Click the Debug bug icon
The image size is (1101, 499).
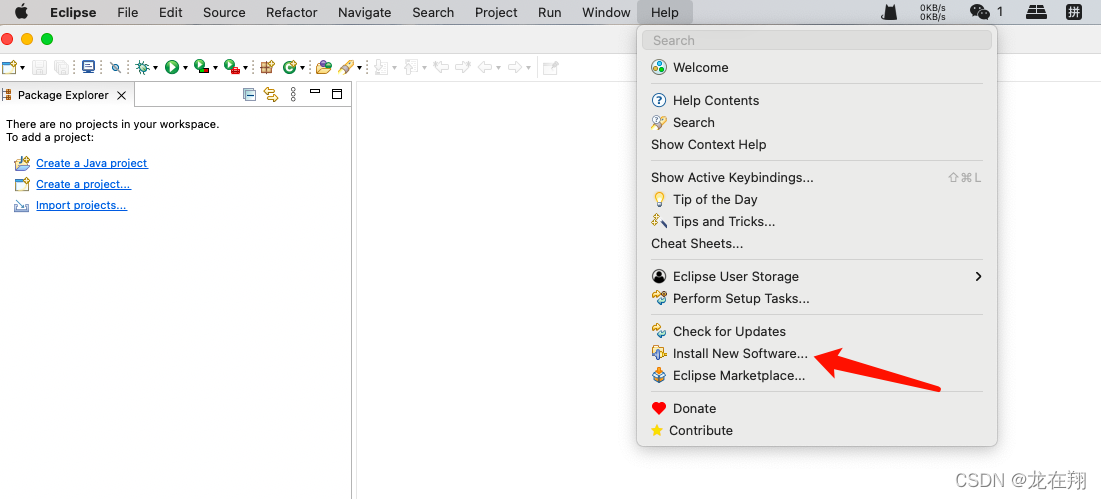click(143, 67)
